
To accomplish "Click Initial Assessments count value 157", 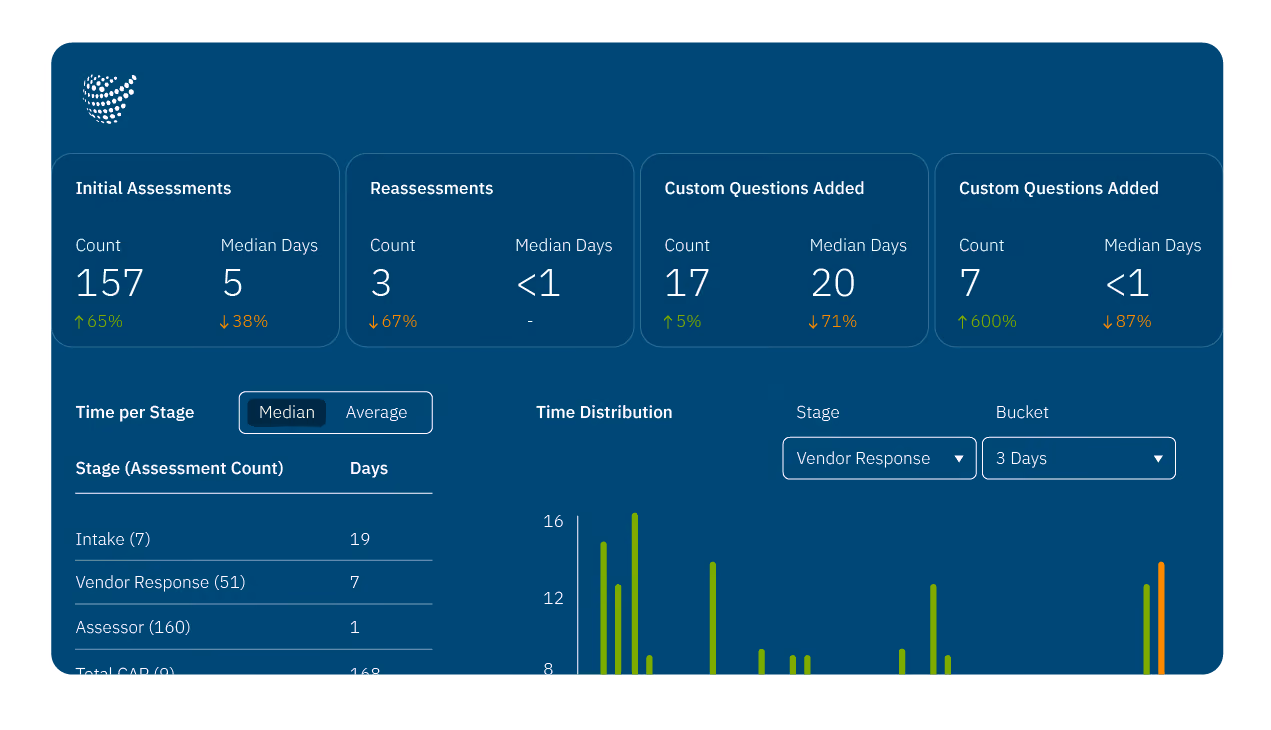I will point(110,283).
